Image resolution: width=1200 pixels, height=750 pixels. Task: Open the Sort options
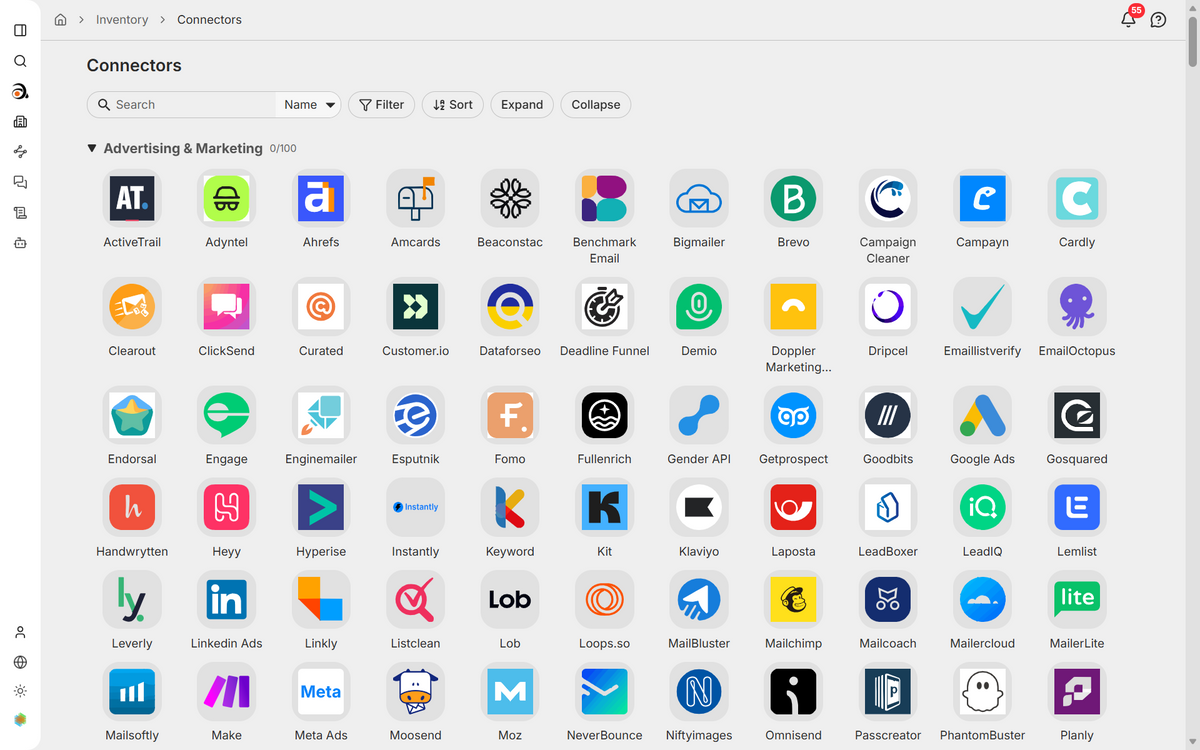coord(453,105)
